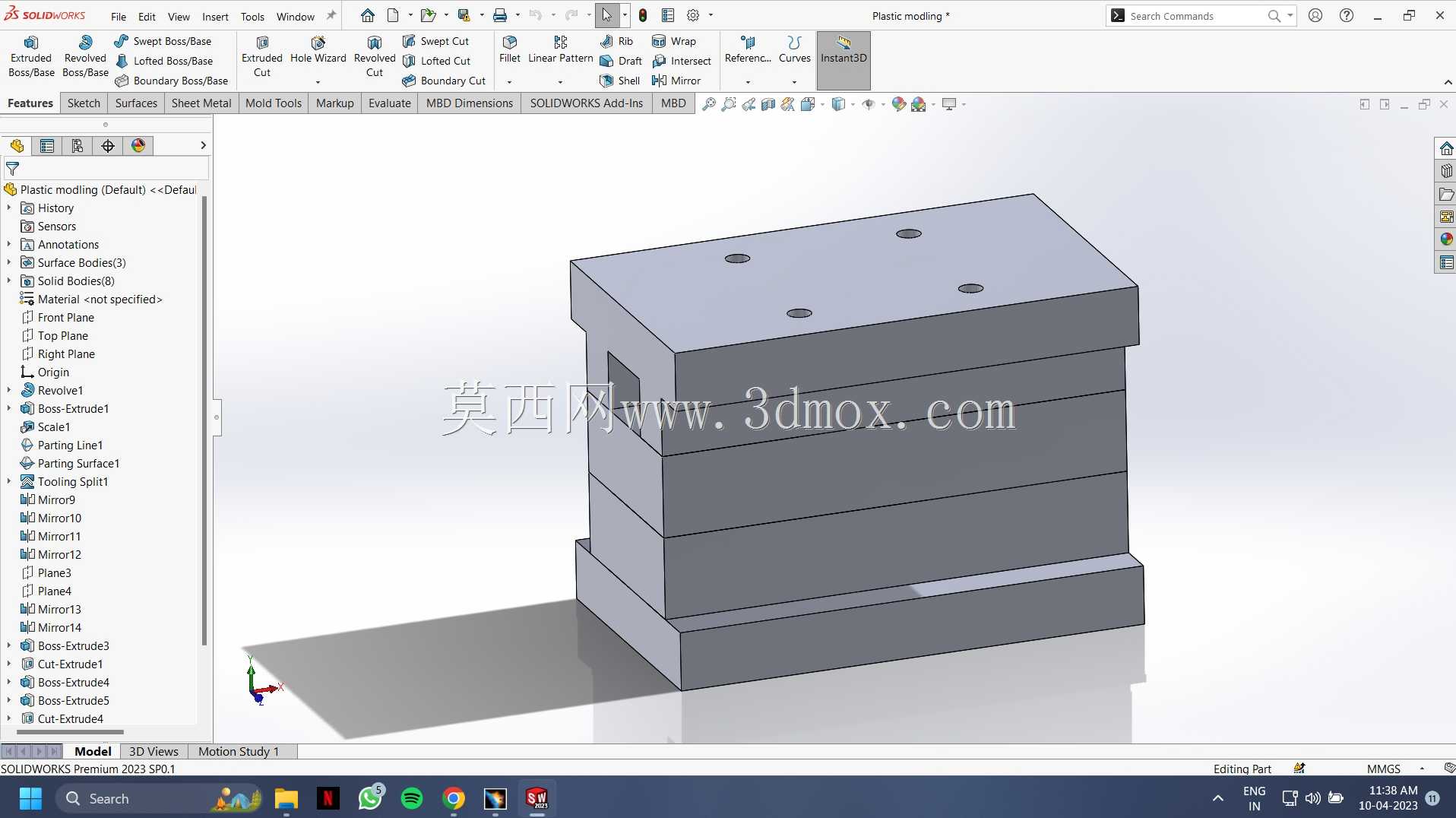This screenshot has height=818, width=1456.
Task: Expand the Cut-Extrude1 feature node
Action: (9, 664)
